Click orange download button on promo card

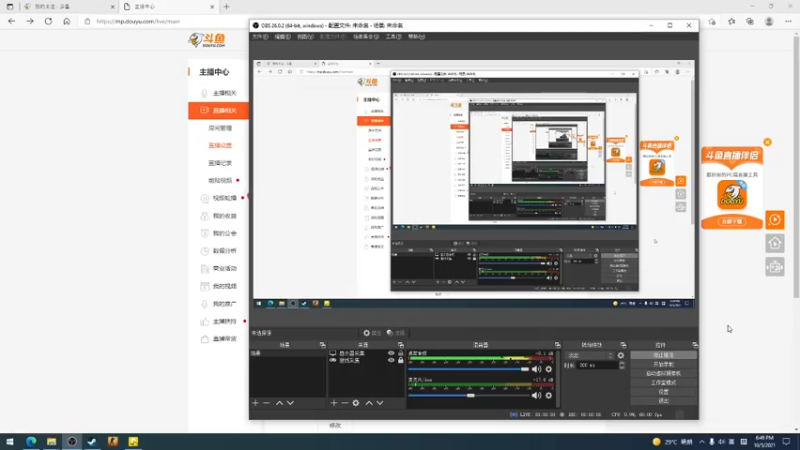[x=732, y=221]
